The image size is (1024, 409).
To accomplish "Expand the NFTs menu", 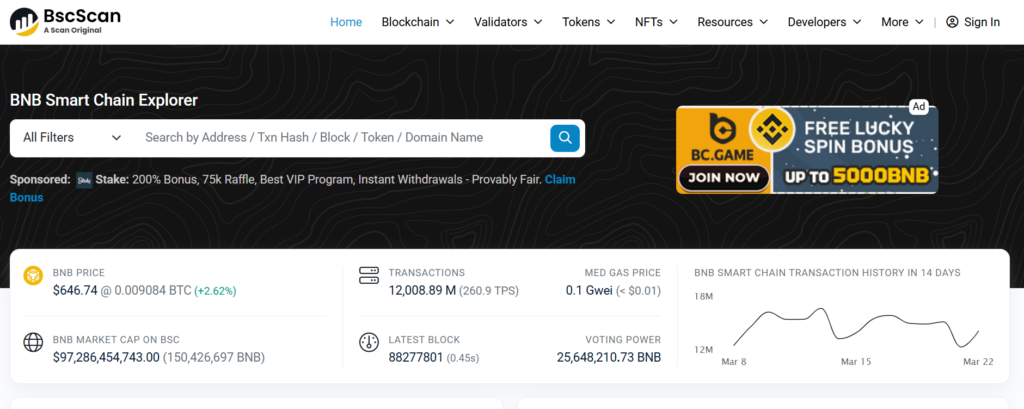I will tap(656, 22).
